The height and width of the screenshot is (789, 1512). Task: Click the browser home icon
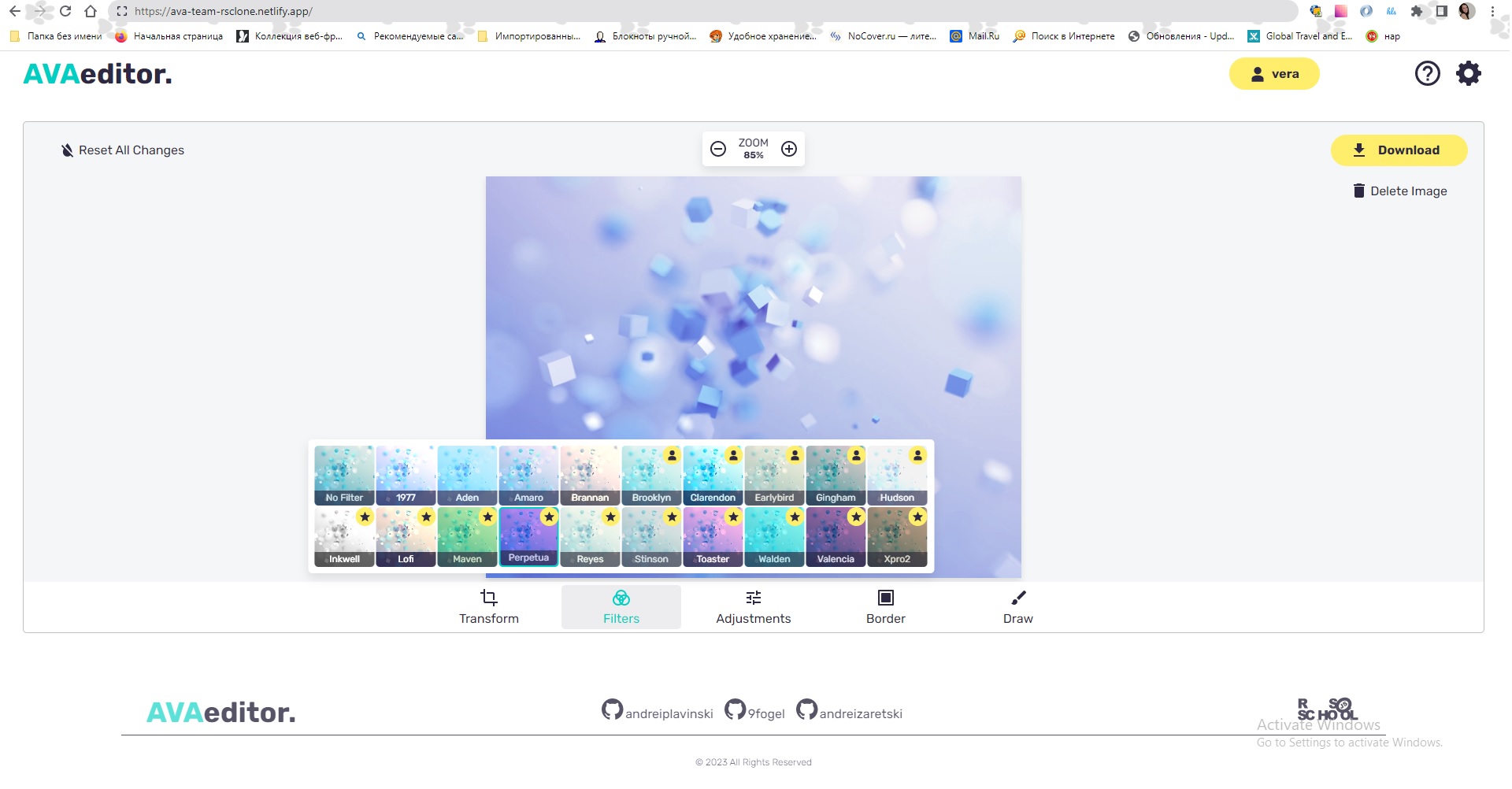click(x=91, y=11)
